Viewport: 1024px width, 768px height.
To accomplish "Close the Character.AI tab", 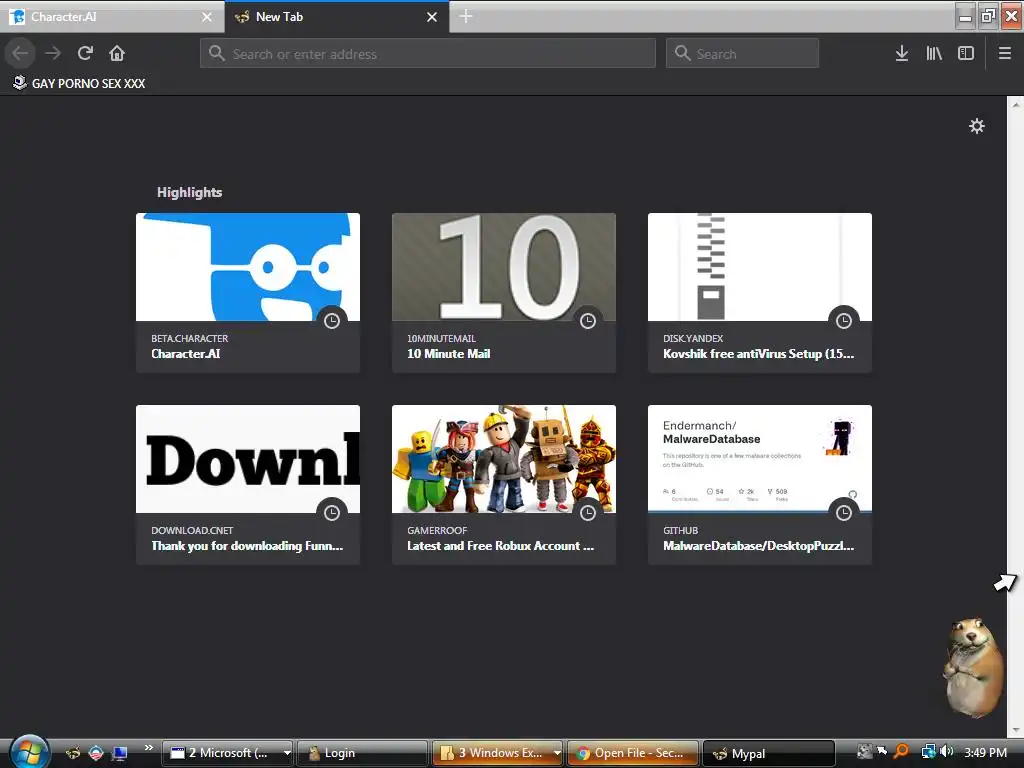I will (x=206, y=17).
